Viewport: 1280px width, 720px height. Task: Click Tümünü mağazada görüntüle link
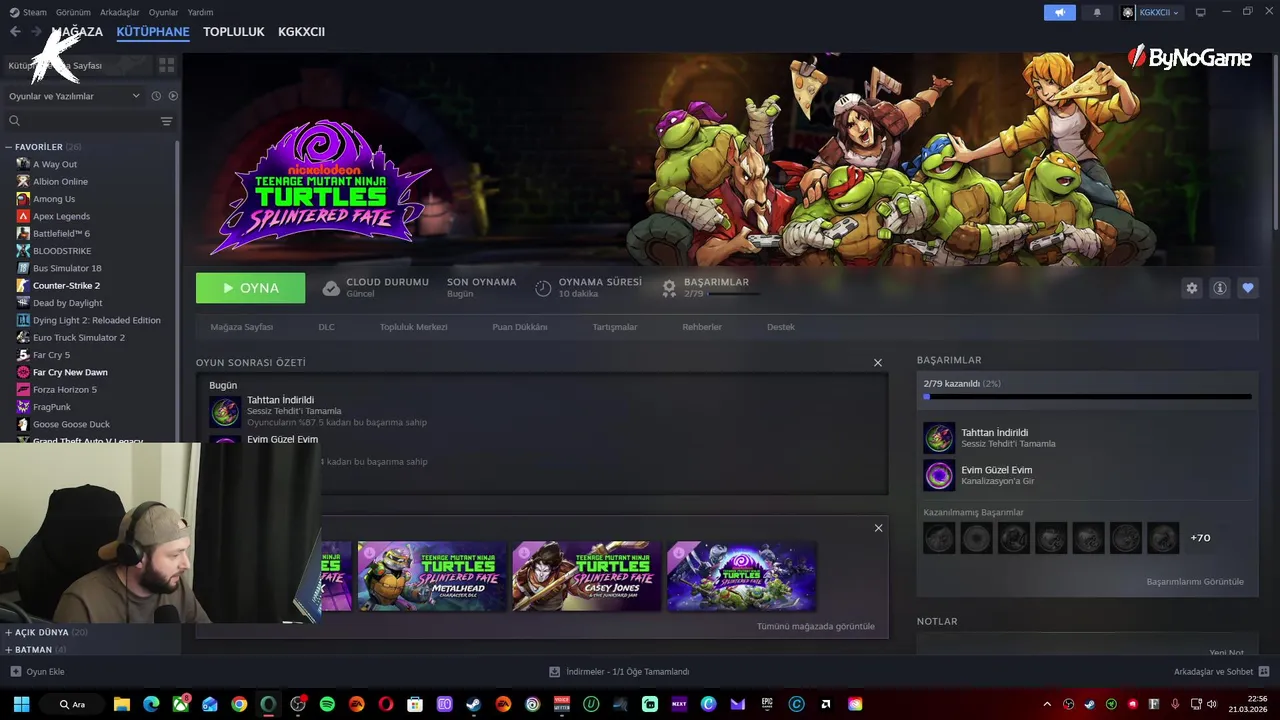coord(815,626)
